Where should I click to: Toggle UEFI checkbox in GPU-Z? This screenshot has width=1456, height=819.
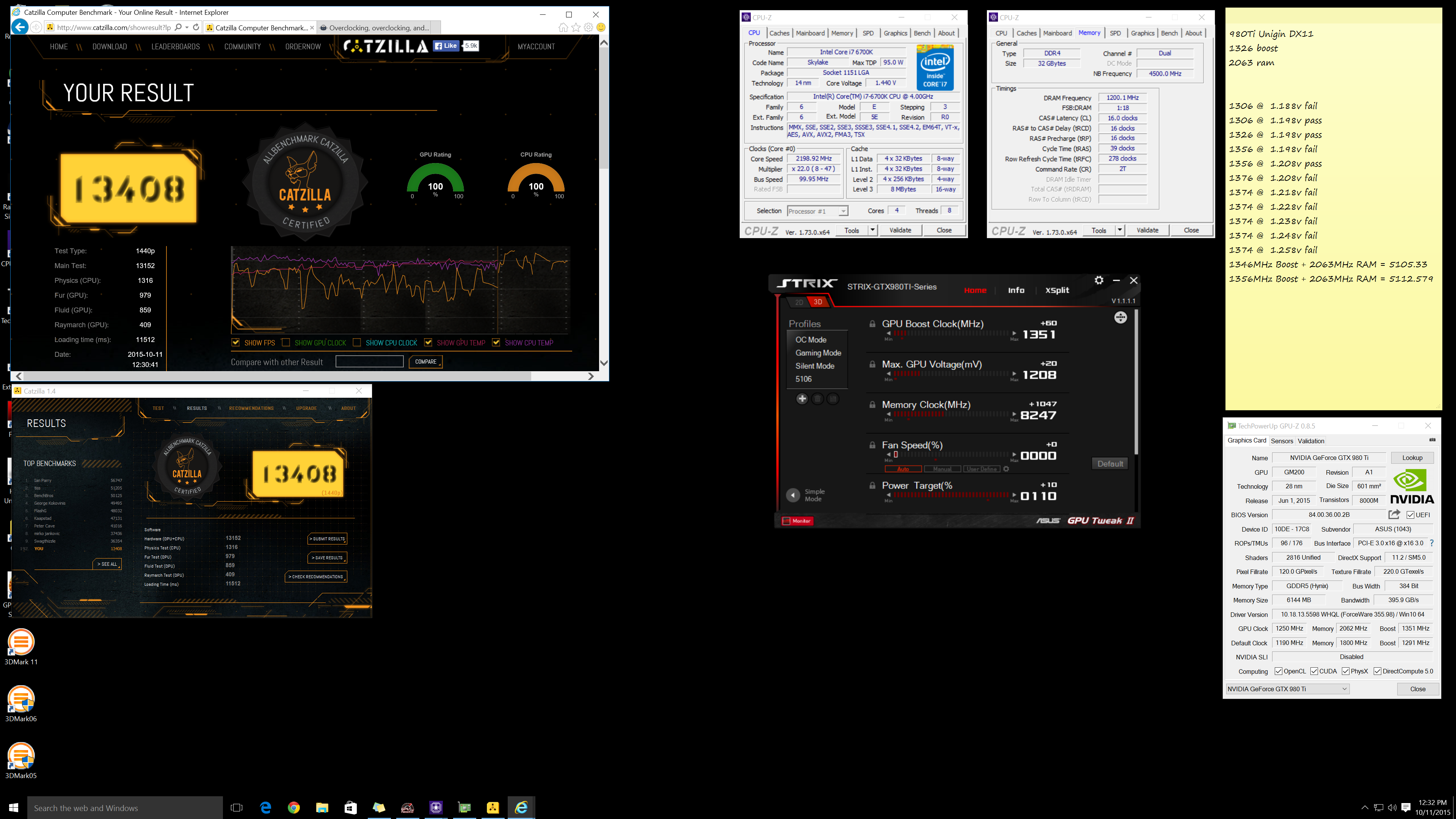[x=1411, y=515]
